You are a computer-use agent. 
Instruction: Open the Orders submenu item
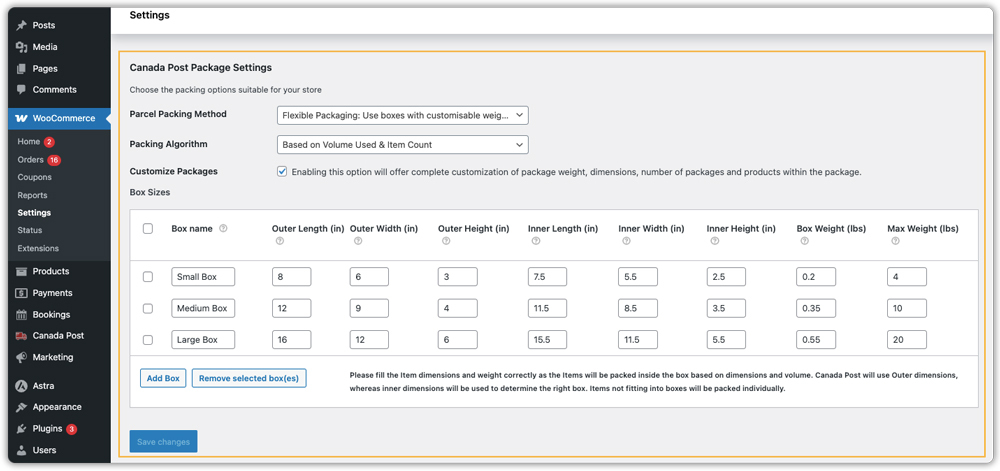click(31, 159)
